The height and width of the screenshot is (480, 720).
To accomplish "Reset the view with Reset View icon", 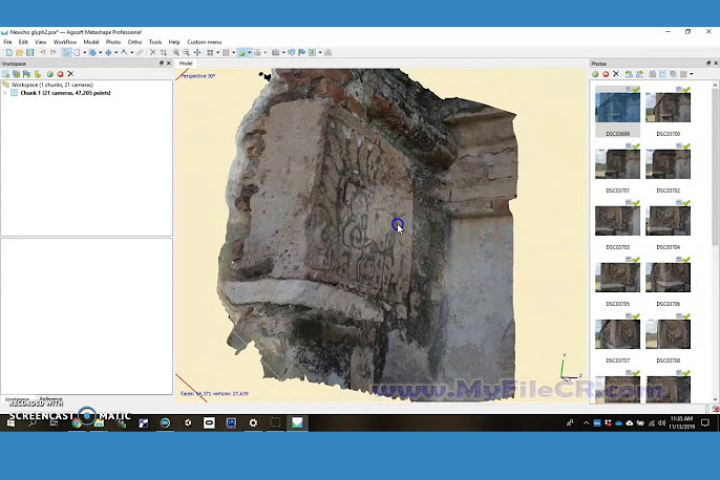I will pyautogui.click(x=197, y=53).
